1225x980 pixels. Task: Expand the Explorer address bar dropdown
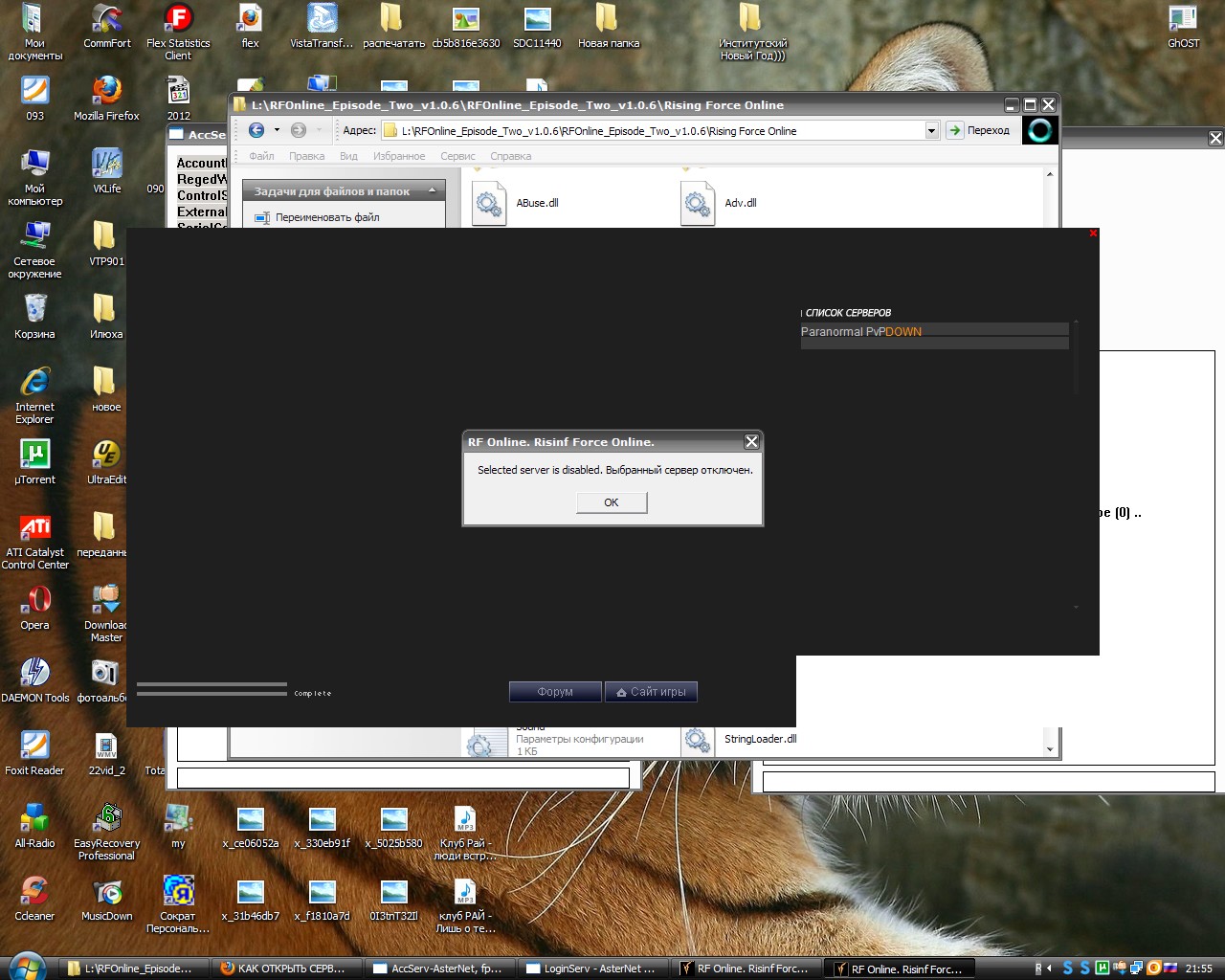pyautogui.click(x=931, y=131)
